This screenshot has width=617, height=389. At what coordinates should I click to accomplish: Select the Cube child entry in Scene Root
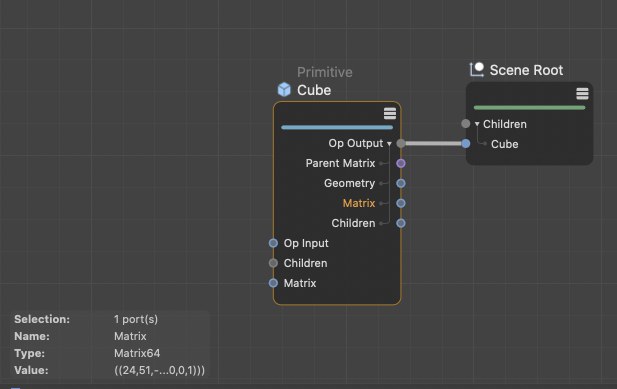[x=504, y=144]
